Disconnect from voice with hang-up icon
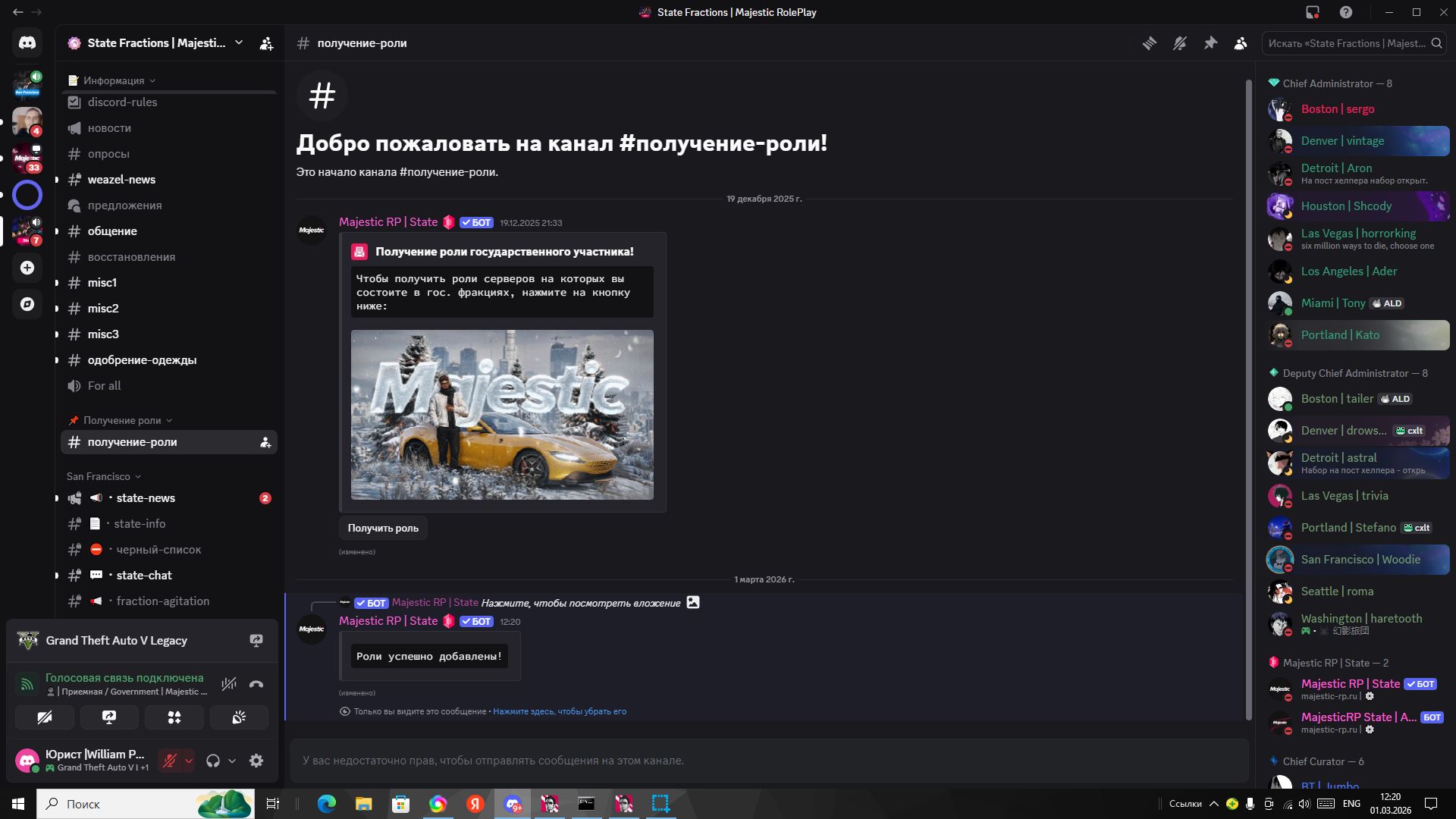 coord(256,684)
